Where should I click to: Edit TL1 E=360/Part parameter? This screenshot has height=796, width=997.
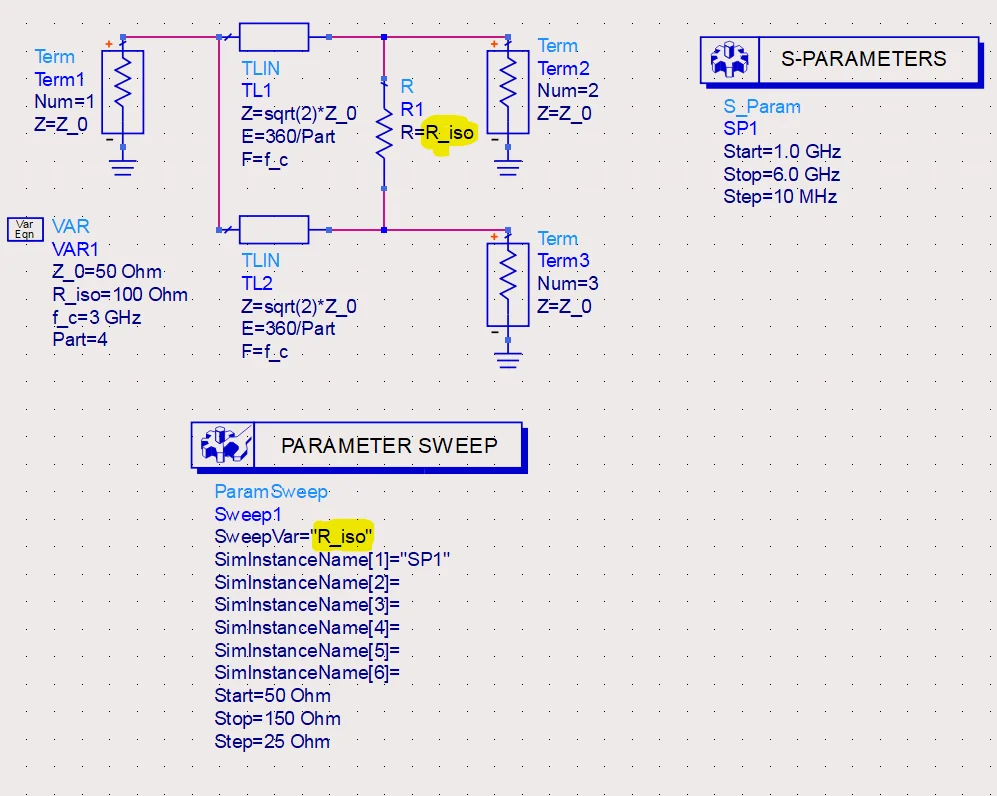click(x=288, y=136)
